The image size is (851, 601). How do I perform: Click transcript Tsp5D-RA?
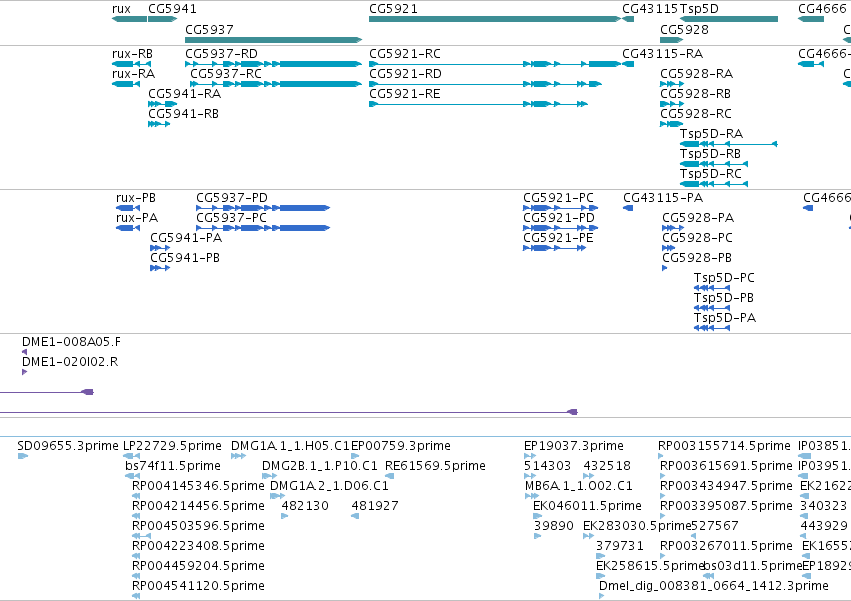(729, 144)
